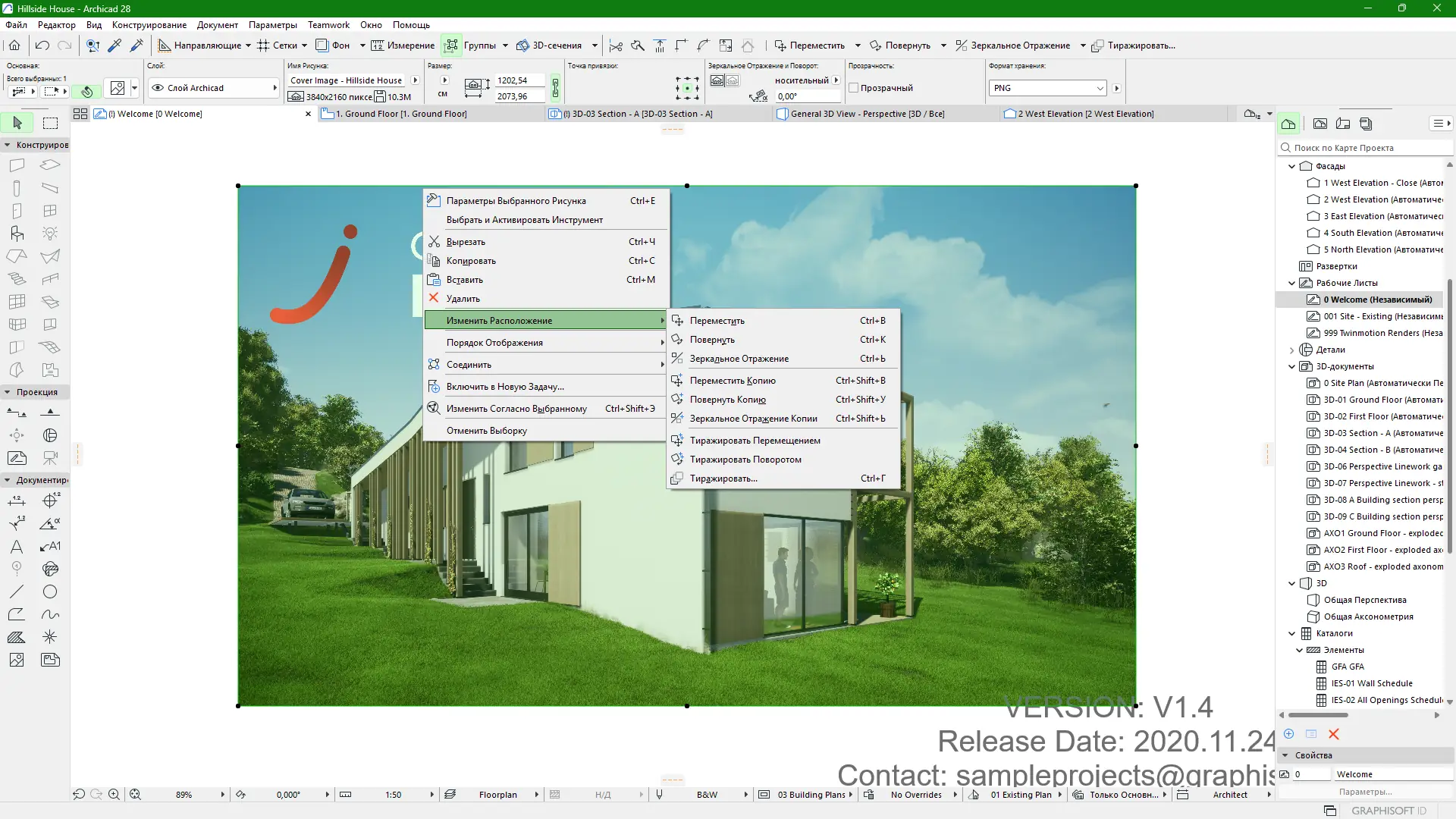The height and width of the screenshot is (819, 1456).
Task: Toggle Слой Archicad layer eye icon
Action: [x=158, y=88]
